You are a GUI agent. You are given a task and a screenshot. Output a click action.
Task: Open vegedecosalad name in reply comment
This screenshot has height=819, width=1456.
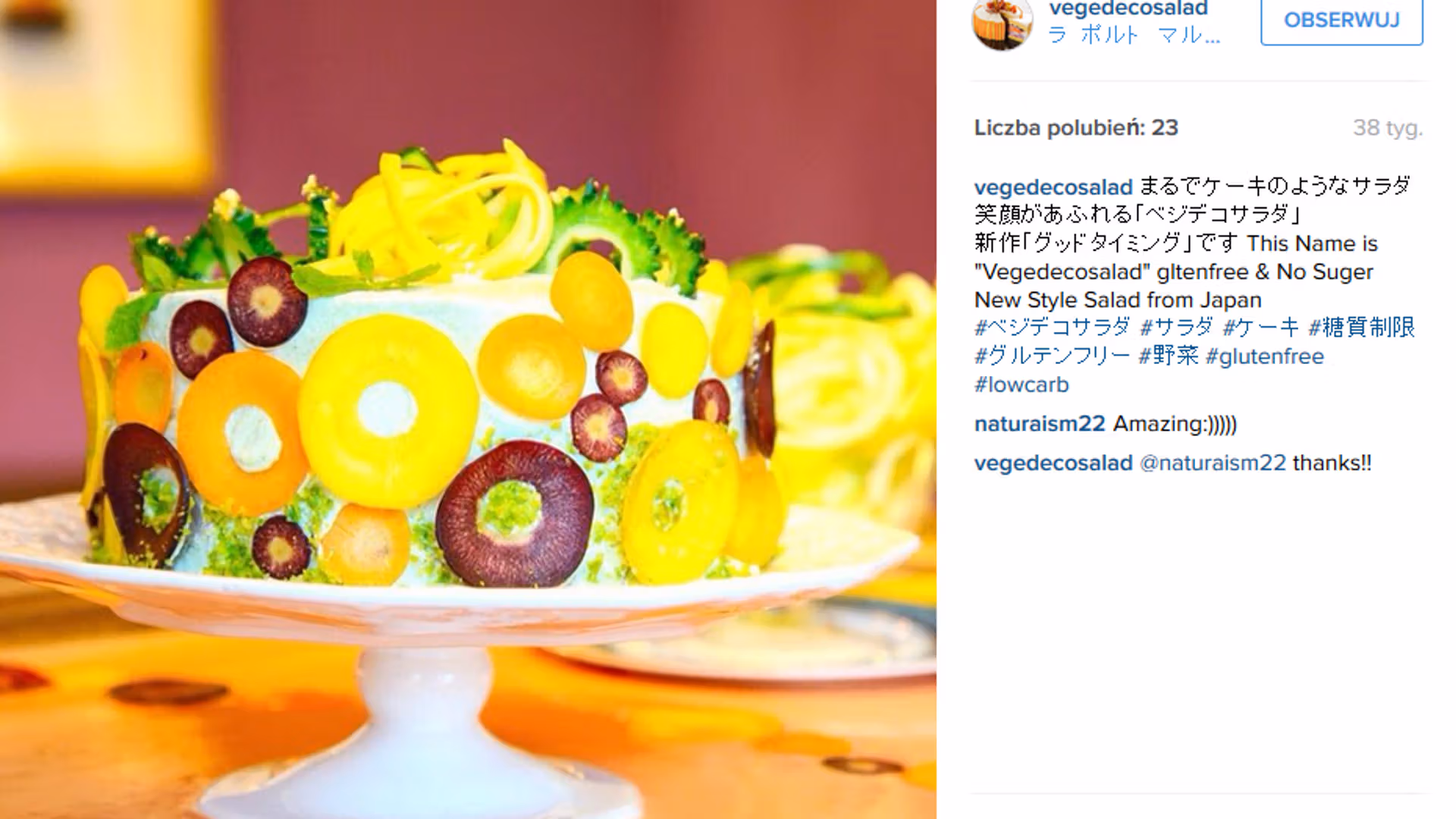click(x=1053, y=463)
